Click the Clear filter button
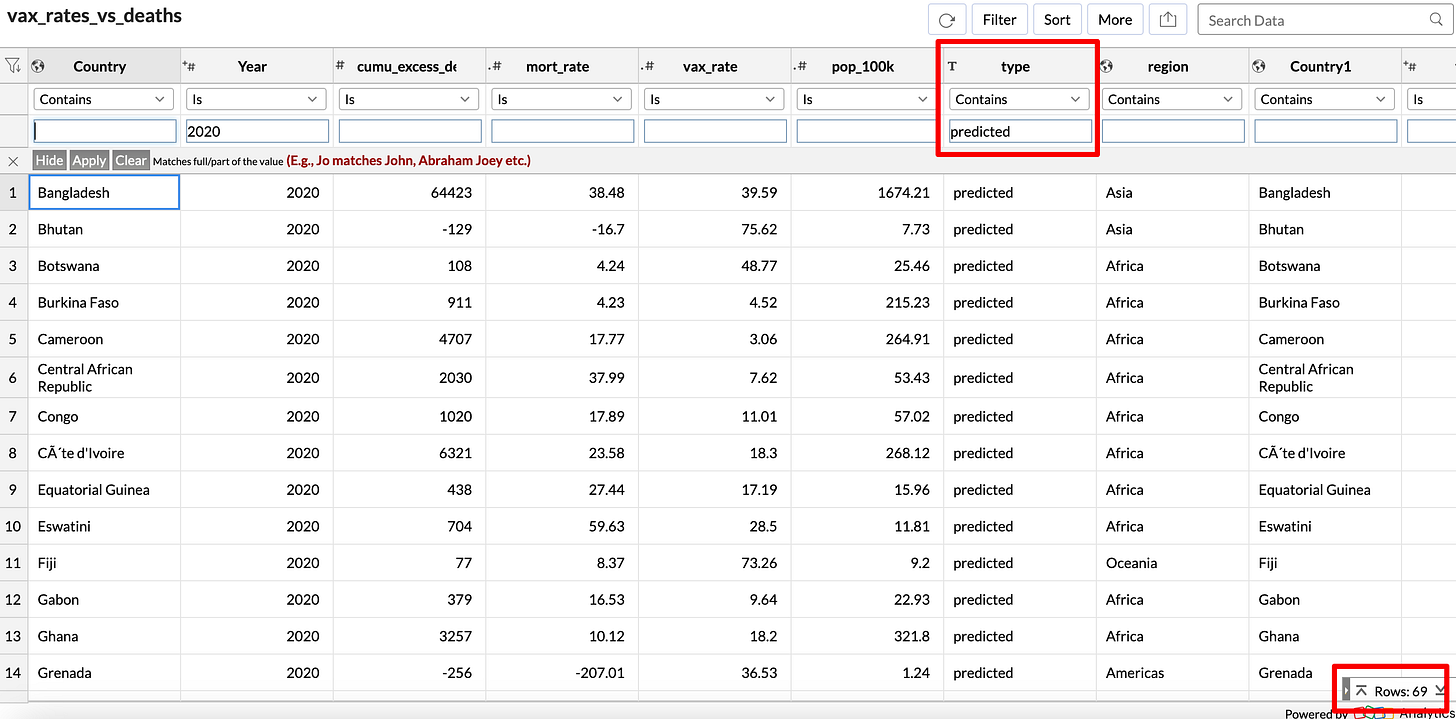The image size is (1456, 719). click(130, 160)
